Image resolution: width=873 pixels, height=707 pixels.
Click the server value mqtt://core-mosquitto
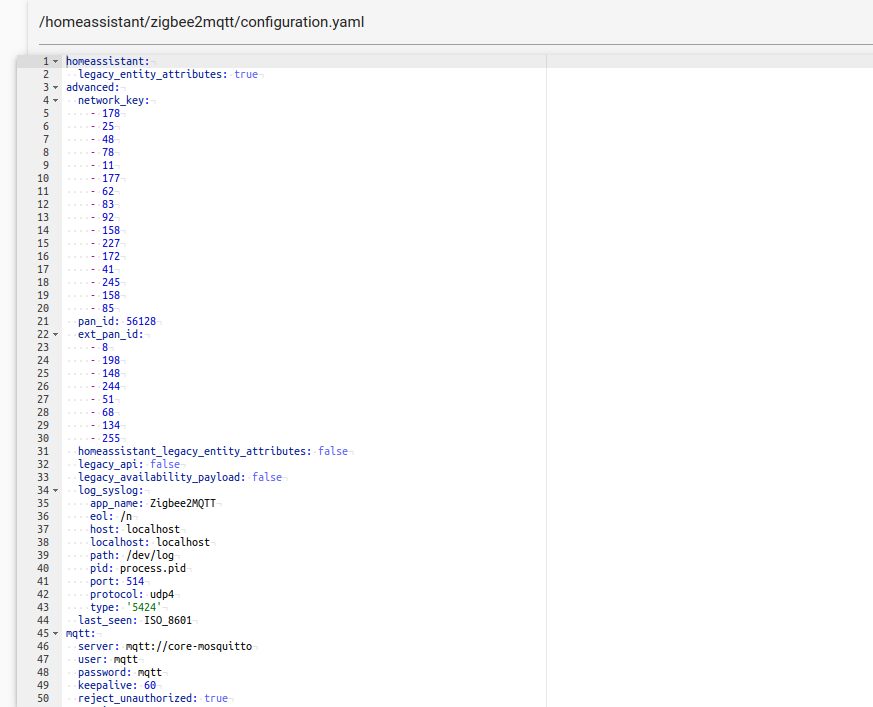pos(189,646)
